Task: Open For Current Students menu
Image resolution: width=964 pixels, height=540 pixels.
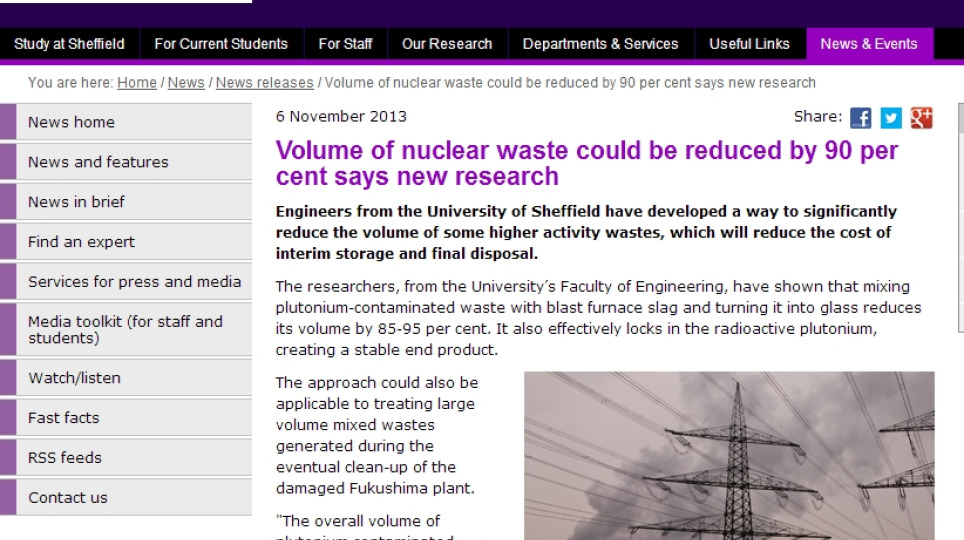Action: tap(221, 44)
